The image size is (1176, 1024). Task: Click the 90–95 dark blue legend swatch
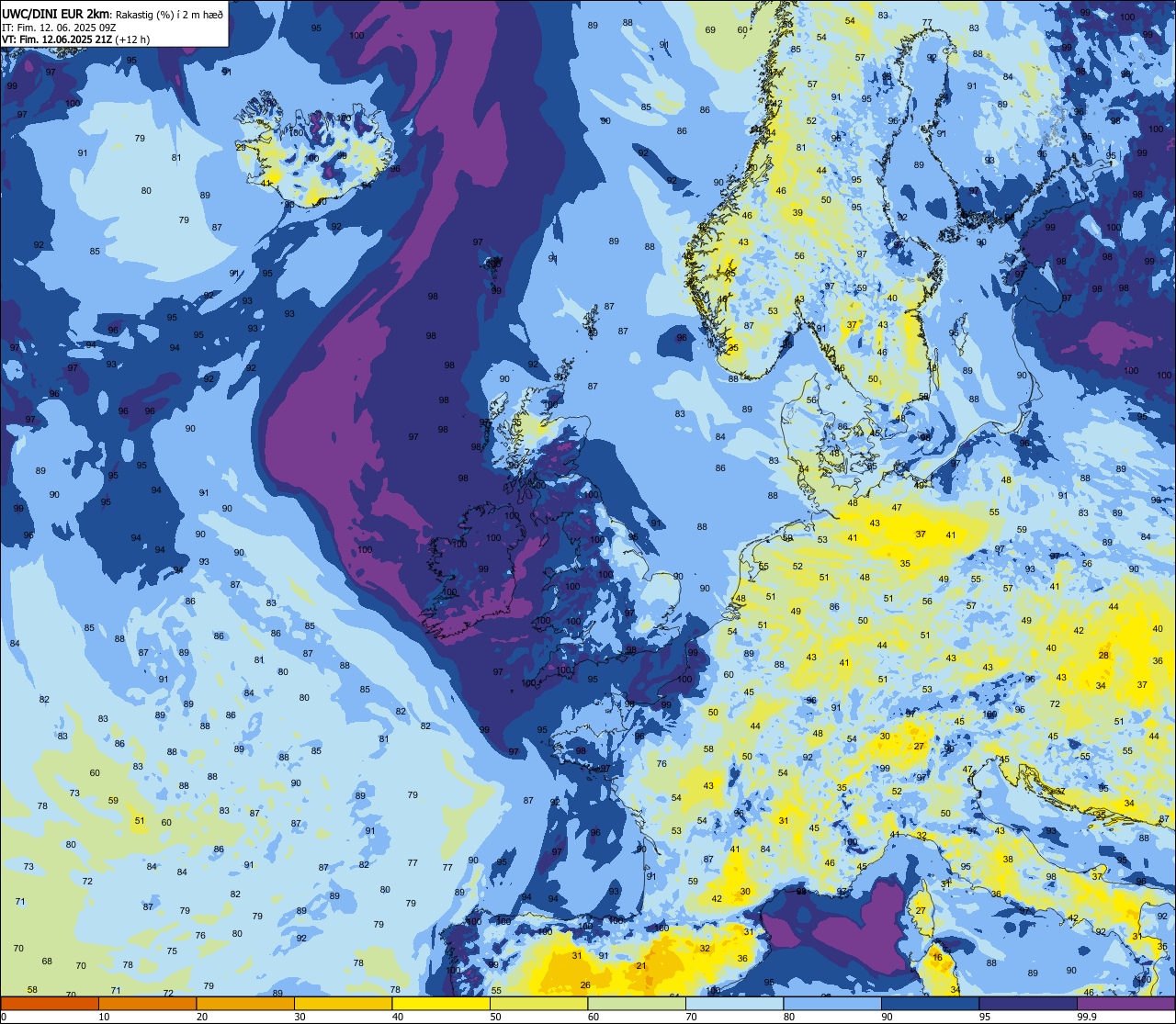[x=930, y=1004]
